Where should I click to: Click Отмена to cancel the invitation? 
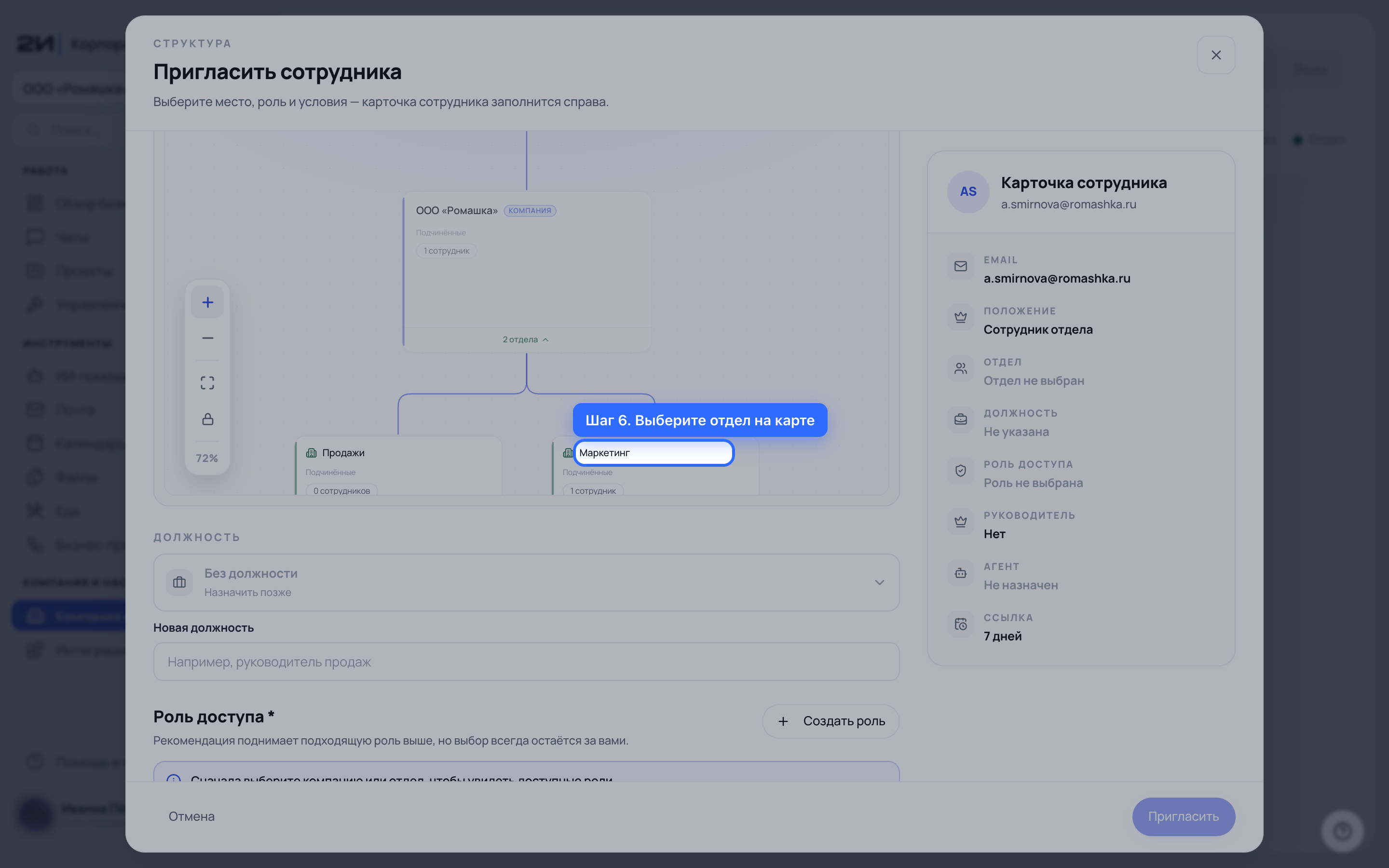click(x=191, y=816)
